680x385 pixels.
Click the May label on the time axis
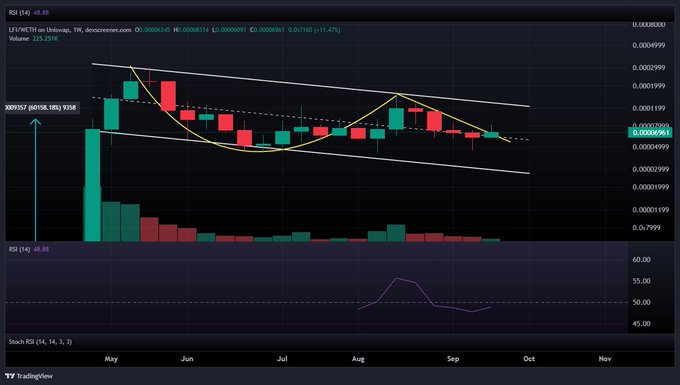[x=111, y=359]
